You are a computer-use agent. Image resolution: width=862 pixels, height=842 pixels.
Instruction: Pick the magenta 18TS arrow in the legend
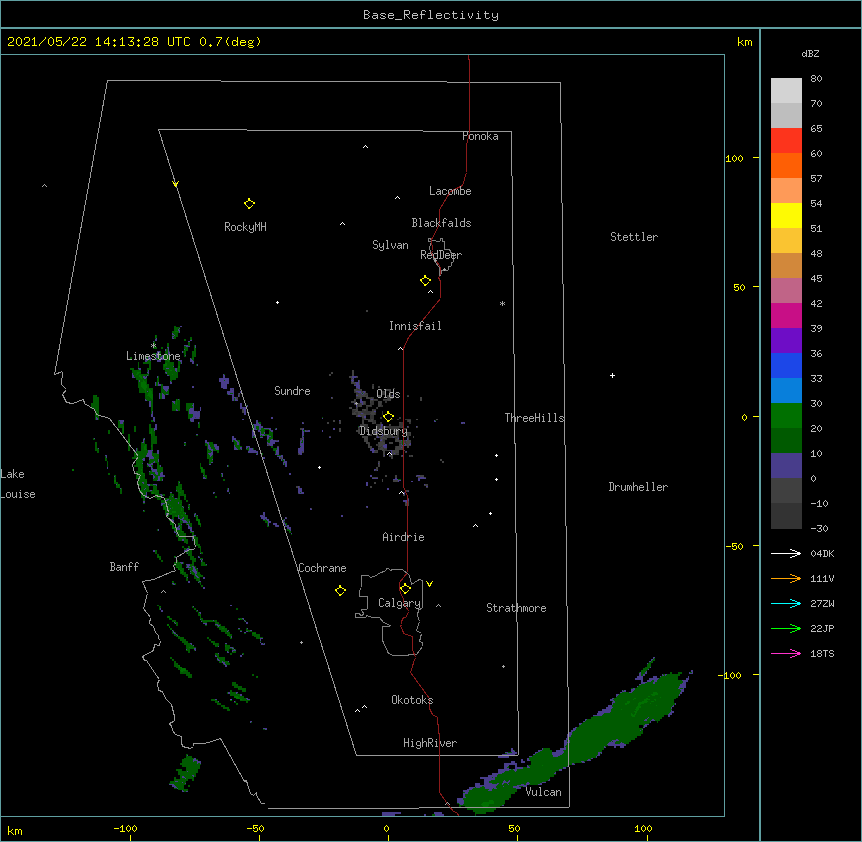coord(786,653)
